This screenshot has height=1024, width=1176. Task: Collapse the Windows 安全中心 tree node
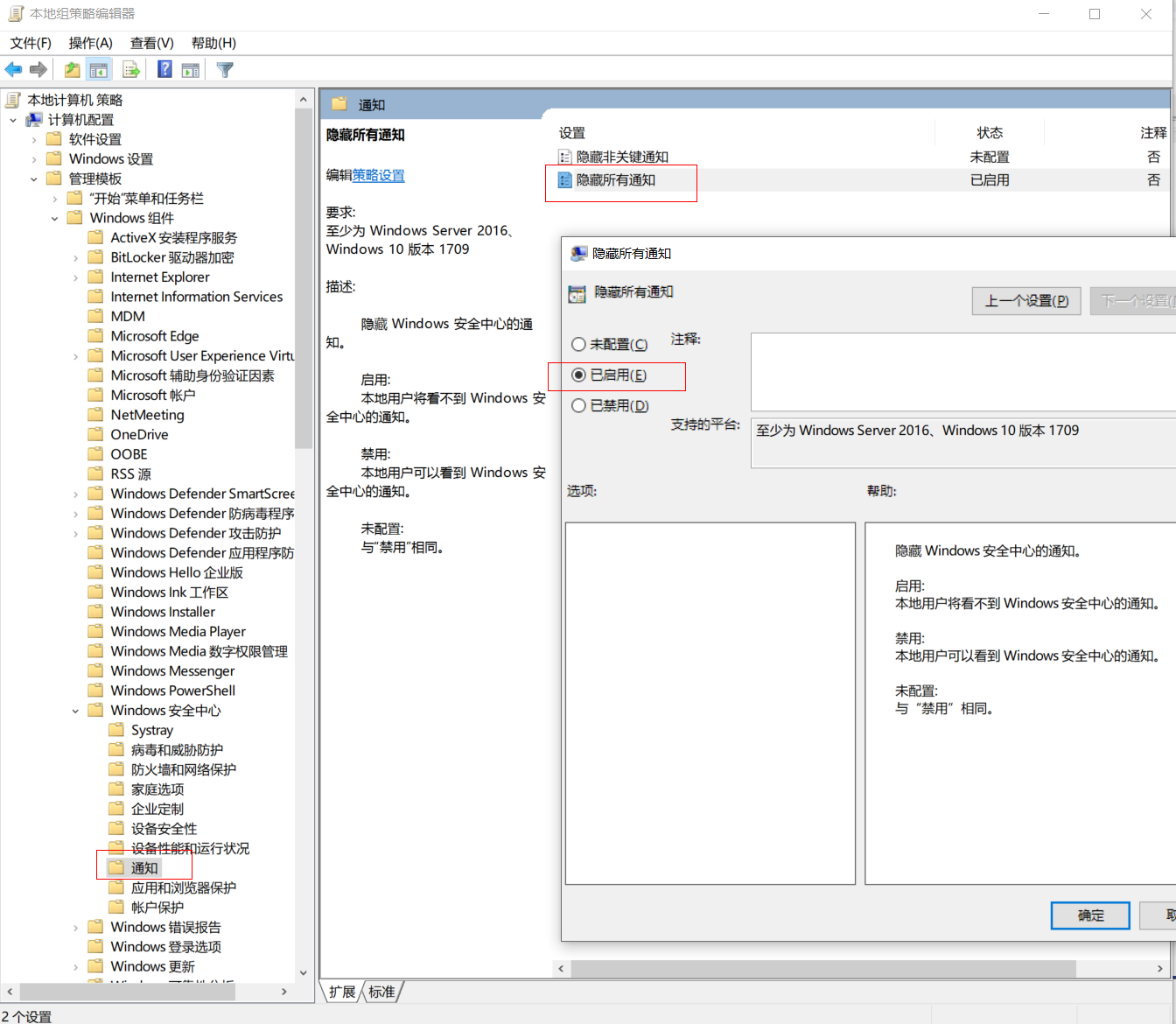tap(75, 712)
